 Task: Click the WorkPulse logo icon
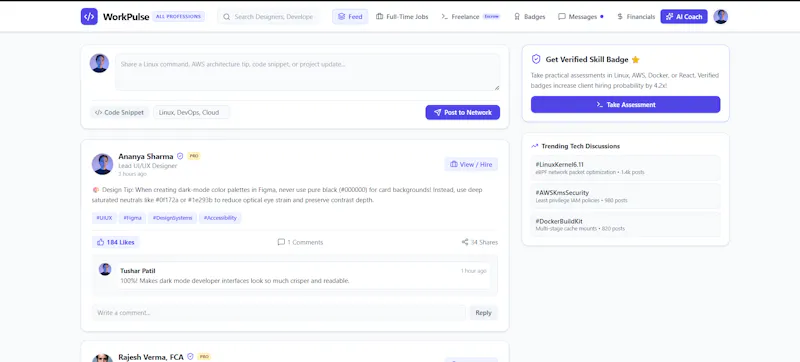point(89,16)
